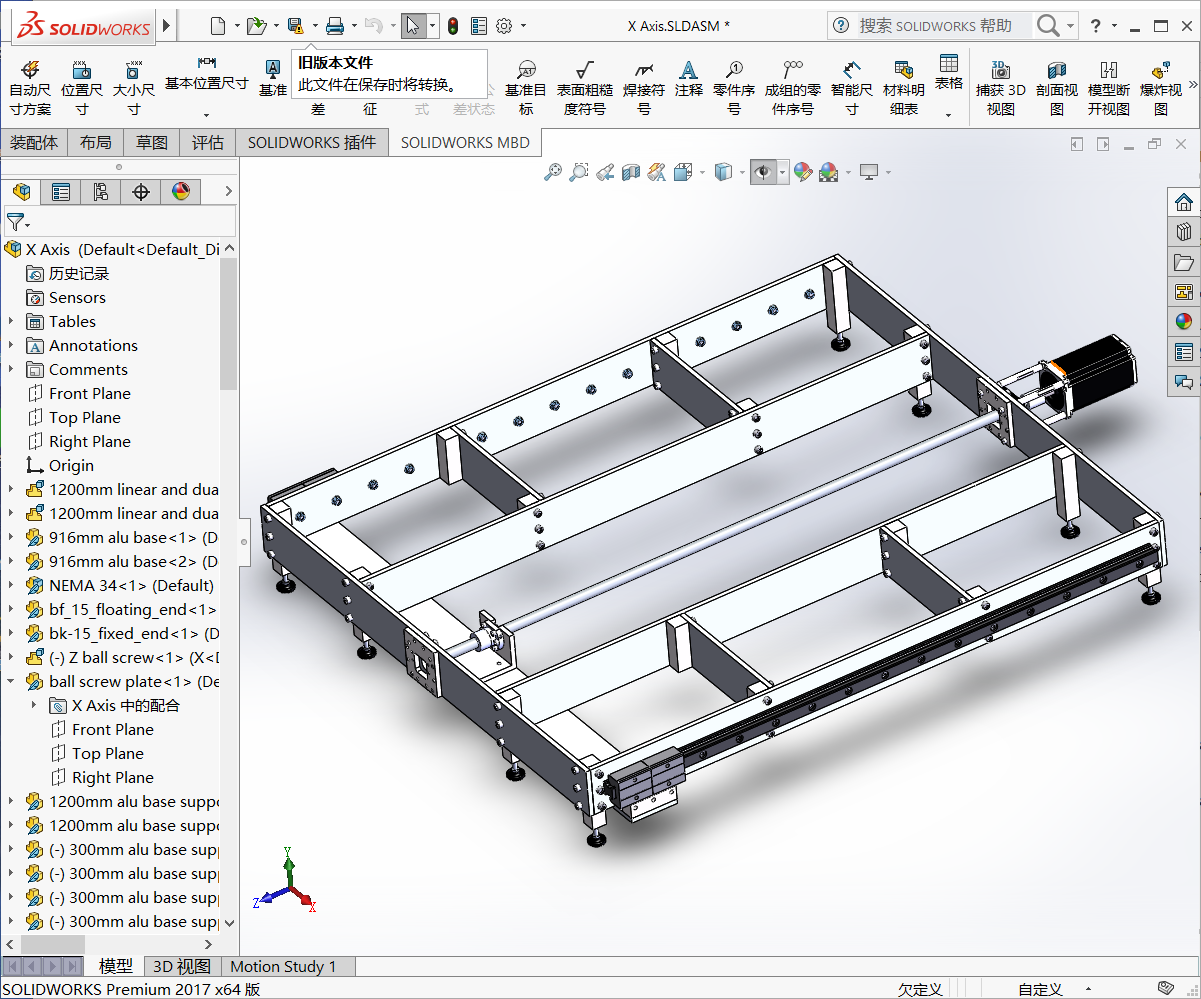Open the 3D 视图 bottom tab

[181, 966]
